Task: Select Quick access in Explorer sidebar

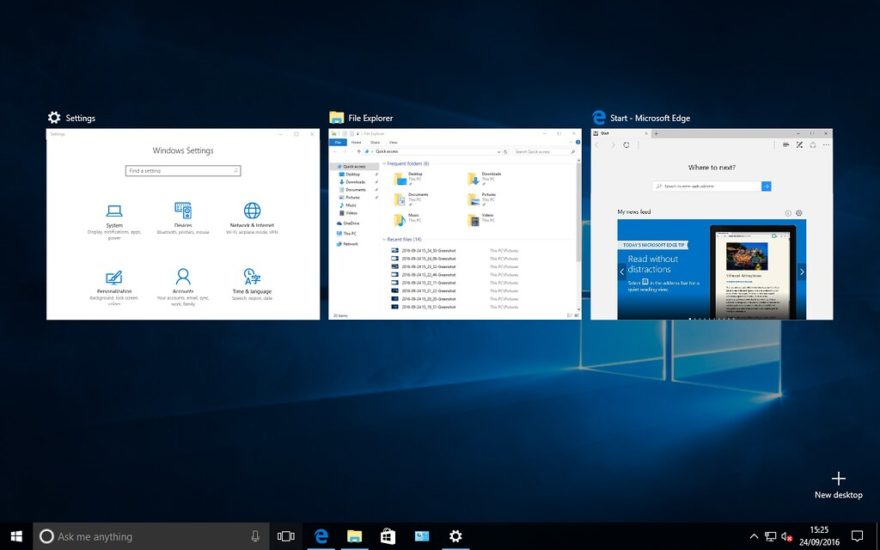Action: [354, 167]
